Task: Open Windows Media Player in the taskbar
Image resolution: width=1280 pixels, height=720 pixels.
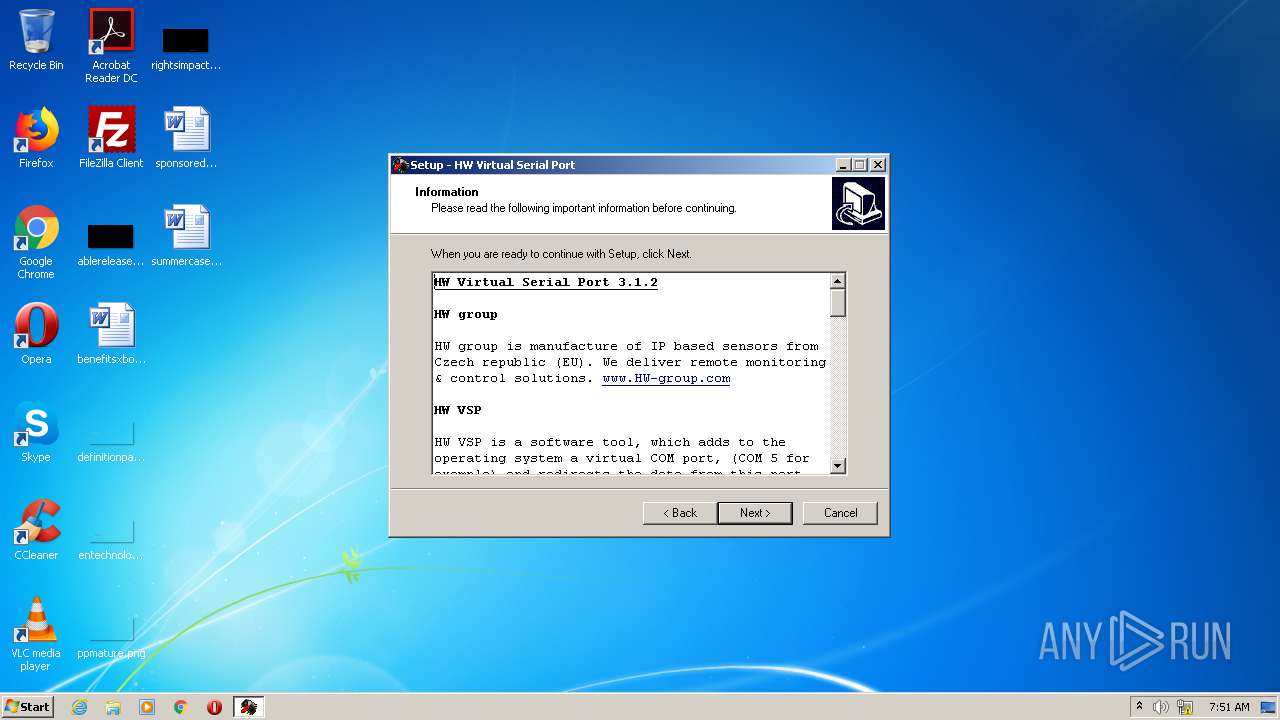Action: coord(147,707)
